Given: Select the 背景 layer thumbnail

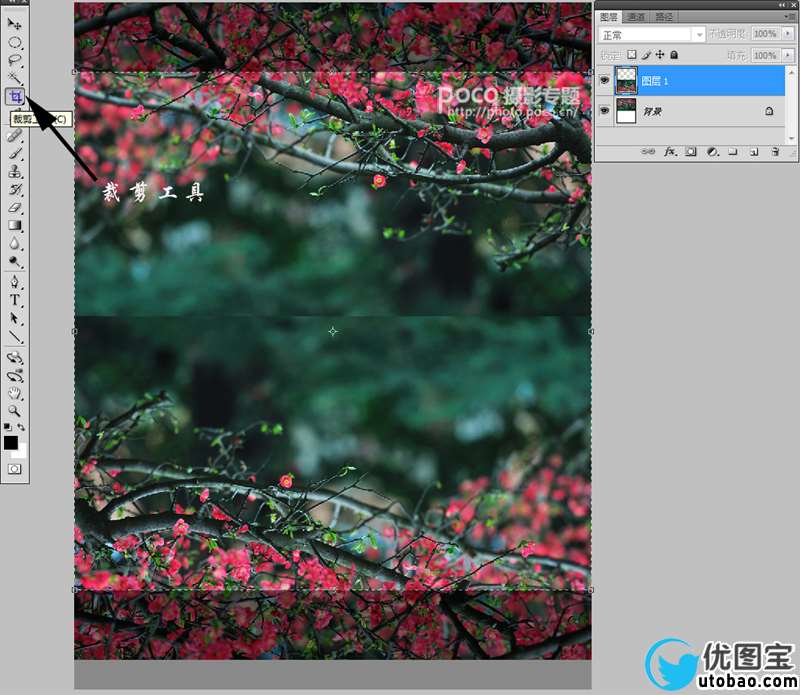Looking at the screenshot, I should (626, 111).
